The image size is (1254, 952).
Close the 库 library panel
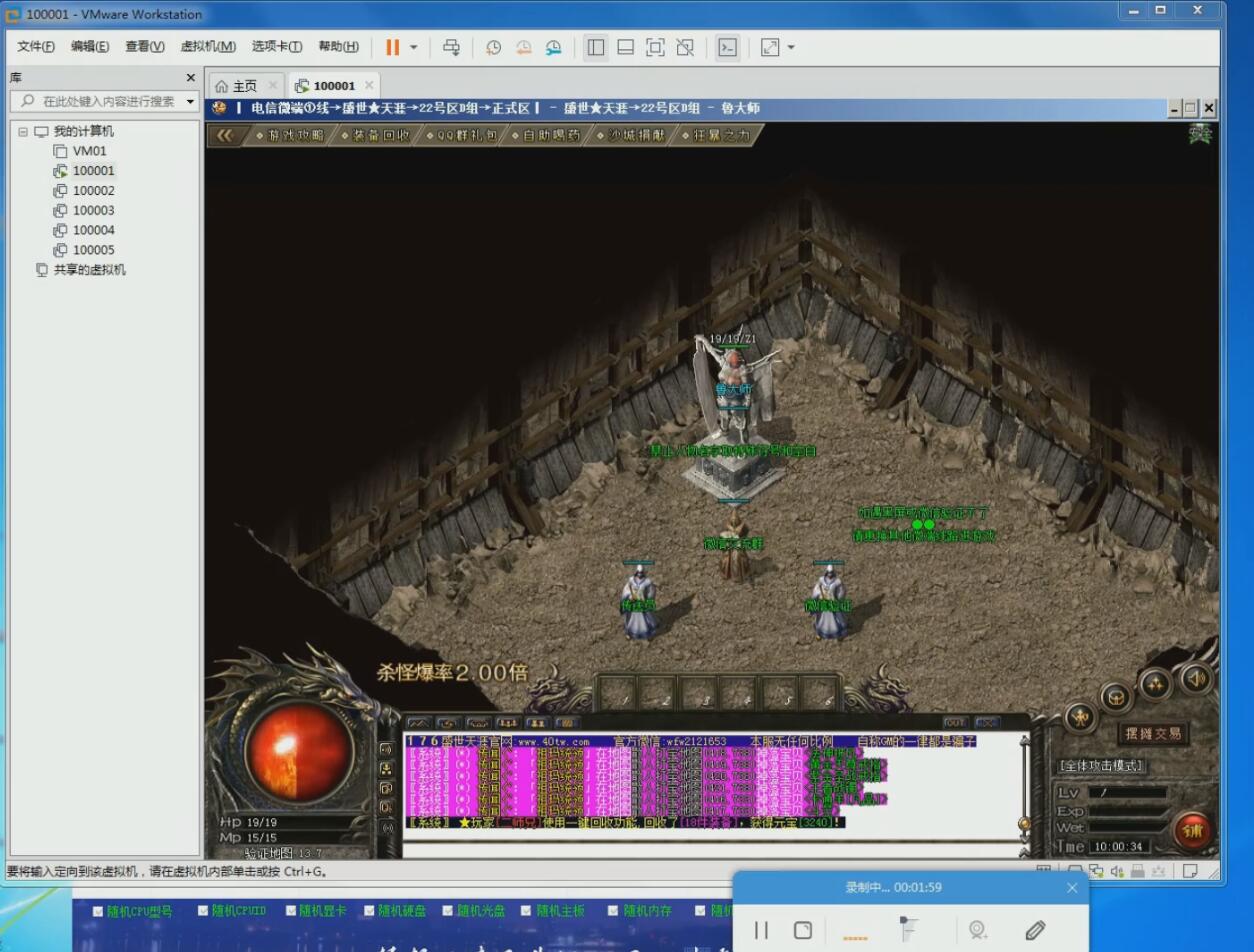coord(190,77)
